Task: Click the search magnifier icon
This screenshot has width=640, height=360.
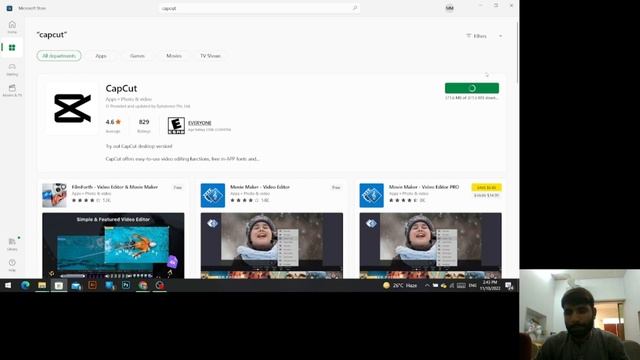Action: coord(355,8)
